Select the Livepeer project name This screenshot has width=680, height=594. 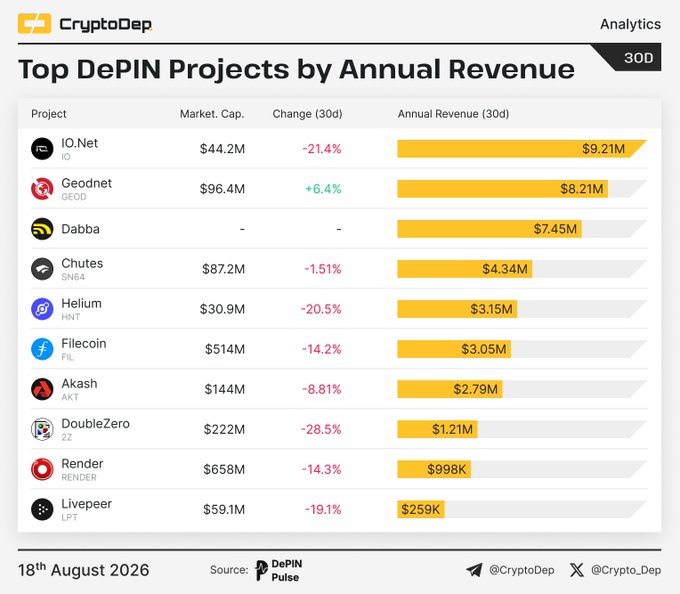coord(86,504)
